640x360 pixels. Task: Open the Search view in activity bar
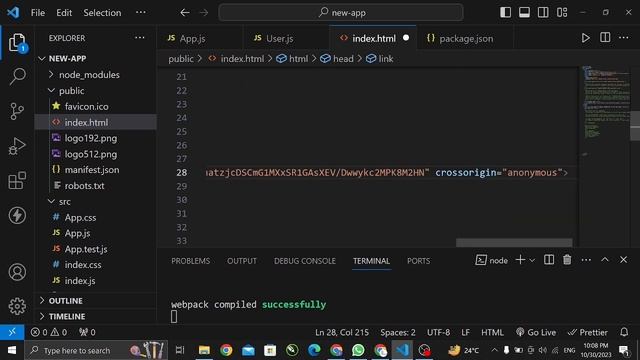pyautogui.click(x=17, y=76)
